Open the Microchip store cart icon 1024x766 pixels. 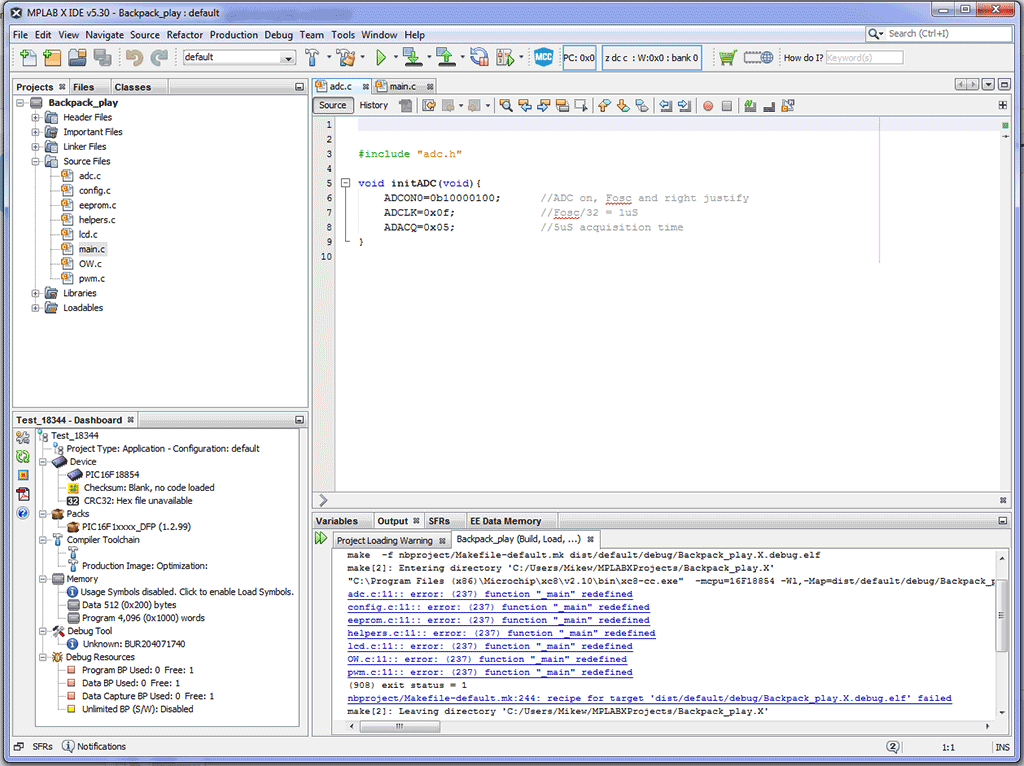point(728,57)
